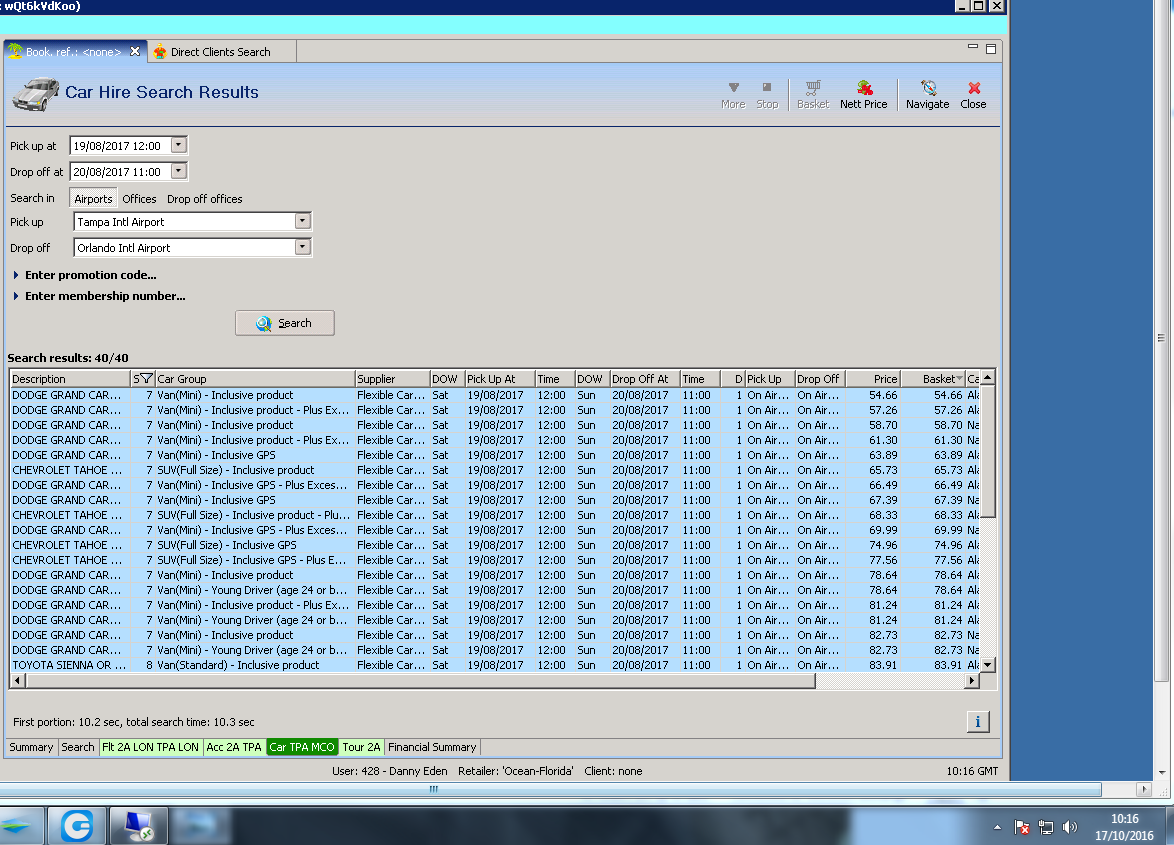Maximize the panel view icon

tap(991, 49)
